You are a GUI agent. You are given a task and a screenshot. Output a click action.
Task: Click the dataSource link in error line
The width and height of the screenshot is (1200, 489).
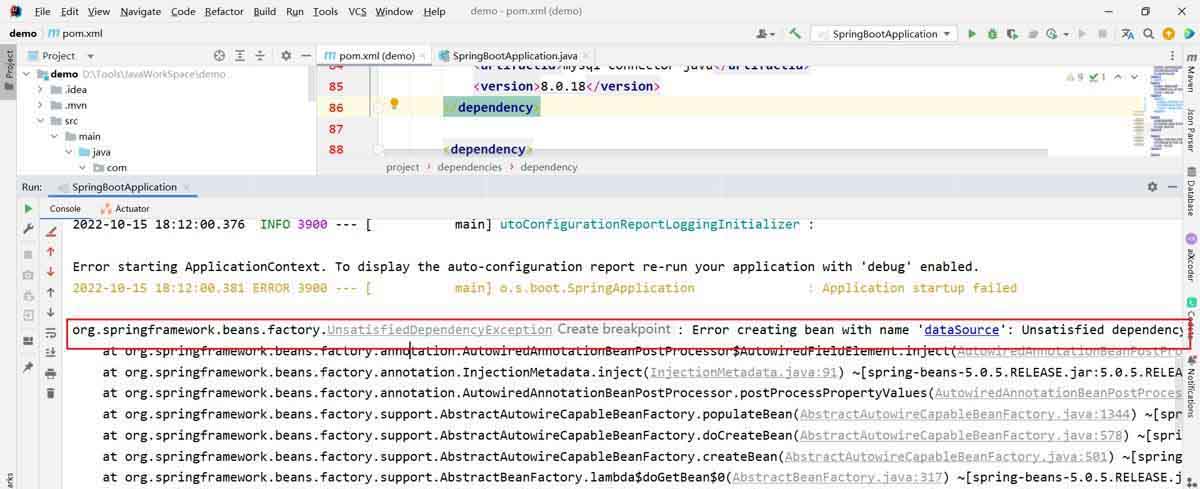click(961, 329)
